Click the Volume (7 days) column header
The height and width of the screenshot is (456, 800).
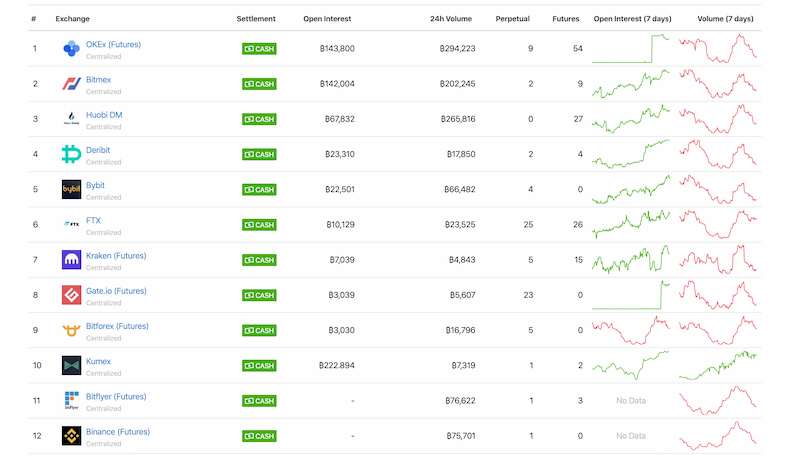click(726, 19)
